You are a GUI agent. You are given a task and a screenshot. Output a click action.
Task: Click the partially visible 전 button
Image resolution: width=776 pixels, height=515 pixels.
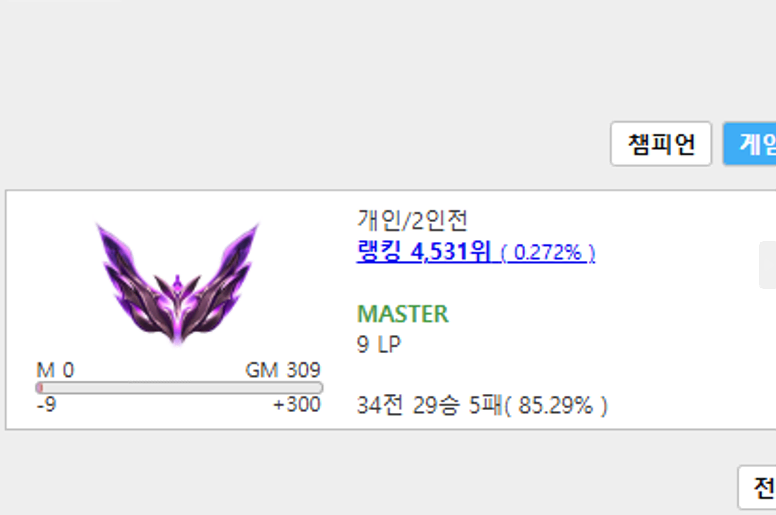coord(757,487)
